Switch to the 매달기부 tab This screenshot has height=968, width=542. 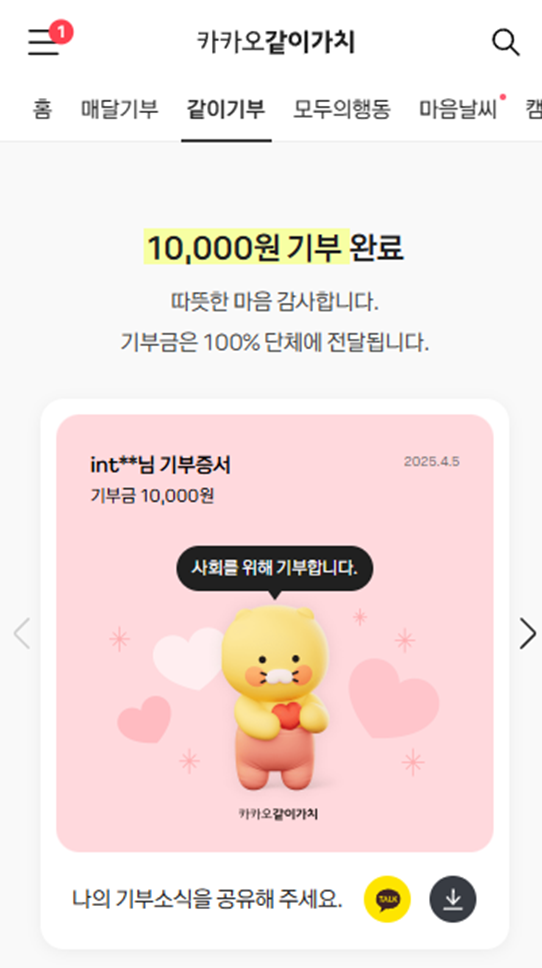click(120, 109)
